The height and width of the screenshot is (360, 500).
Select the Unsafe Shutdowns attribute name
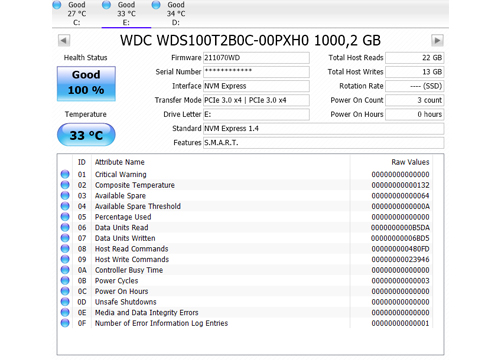click(126, 302)
